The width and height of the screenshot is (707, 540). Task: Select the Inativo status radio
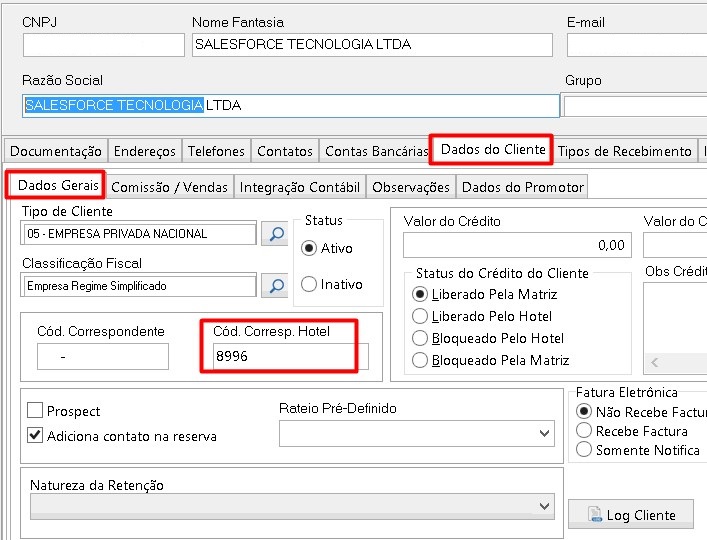coord(309,284)
